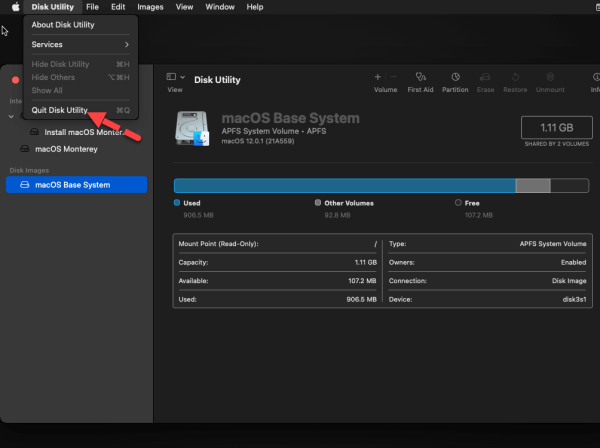Click macOS 12.0.1 (21A559) version text
Image resolution: width=600 pixels, height=448 pixels.
[258, 141]
